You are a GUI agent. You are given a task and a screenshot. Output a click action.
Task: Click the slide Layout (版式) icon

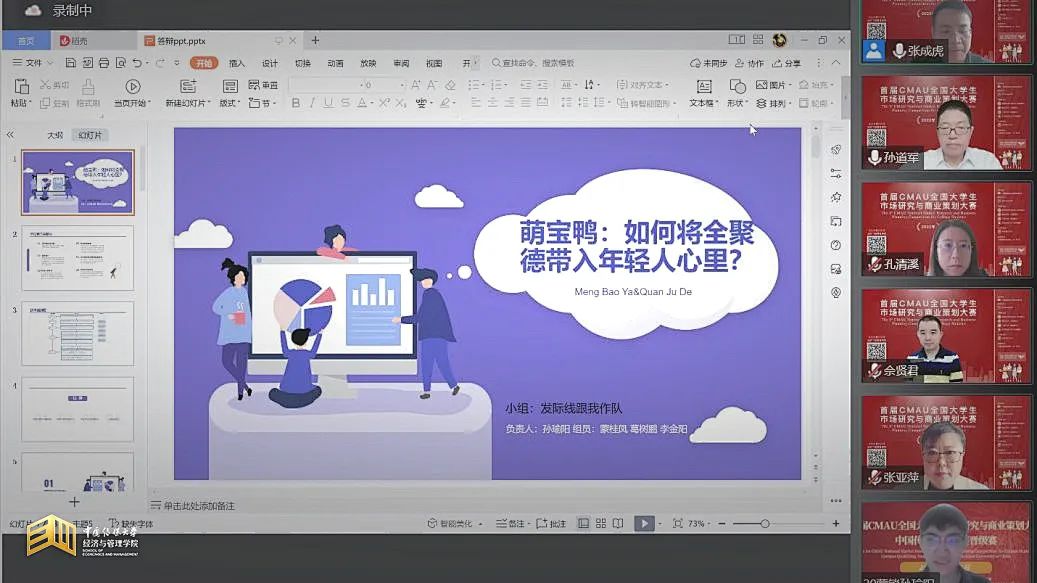(229, 87)
